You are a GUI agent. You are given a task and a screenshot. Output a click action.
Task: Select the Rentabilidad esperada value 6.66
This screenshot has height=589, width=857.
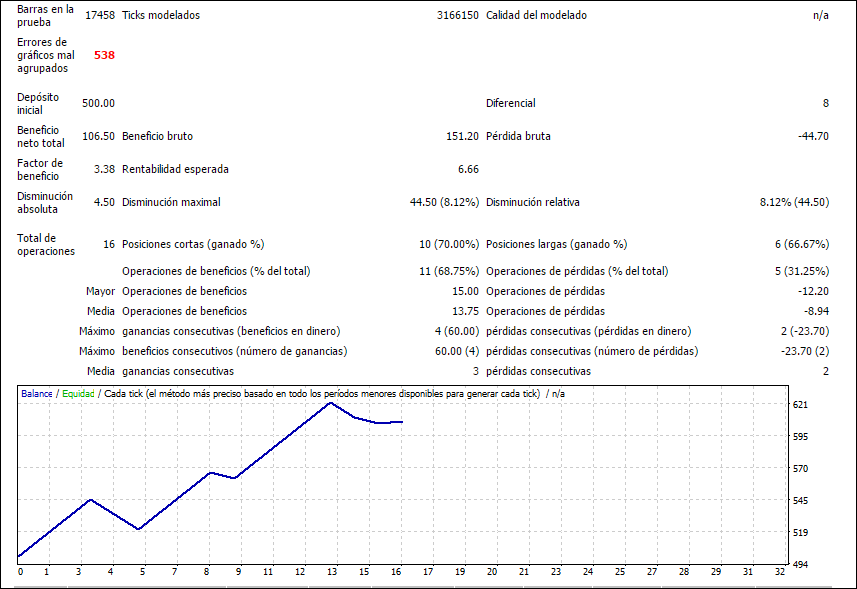click(x=467, y=170)
